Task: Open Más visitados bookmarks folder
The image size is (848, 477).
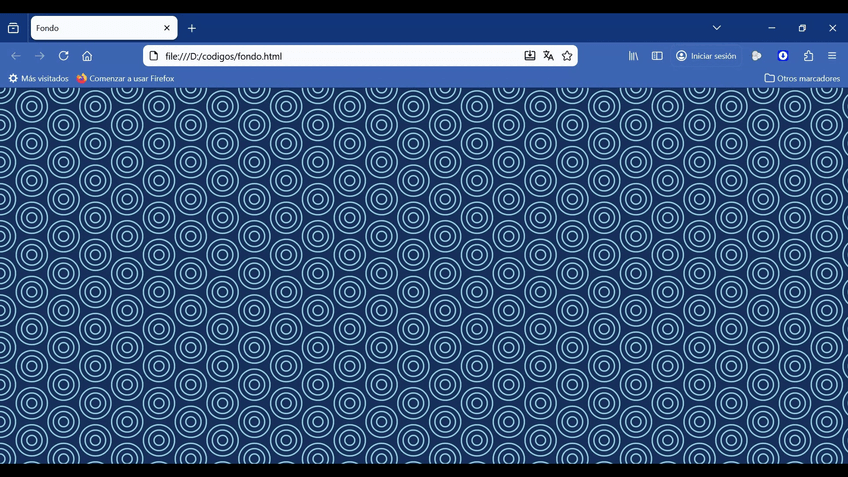Action: coord(38,78)
